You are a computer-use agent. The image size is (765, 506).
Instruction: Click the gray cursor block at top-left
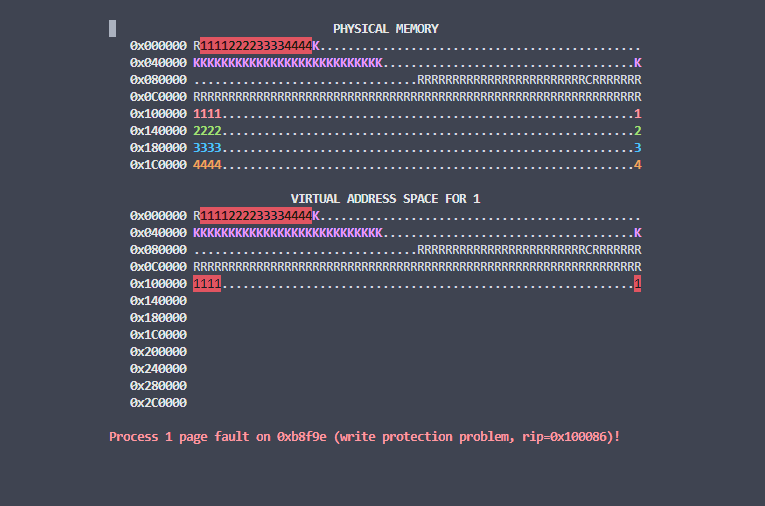click(113, 28)
